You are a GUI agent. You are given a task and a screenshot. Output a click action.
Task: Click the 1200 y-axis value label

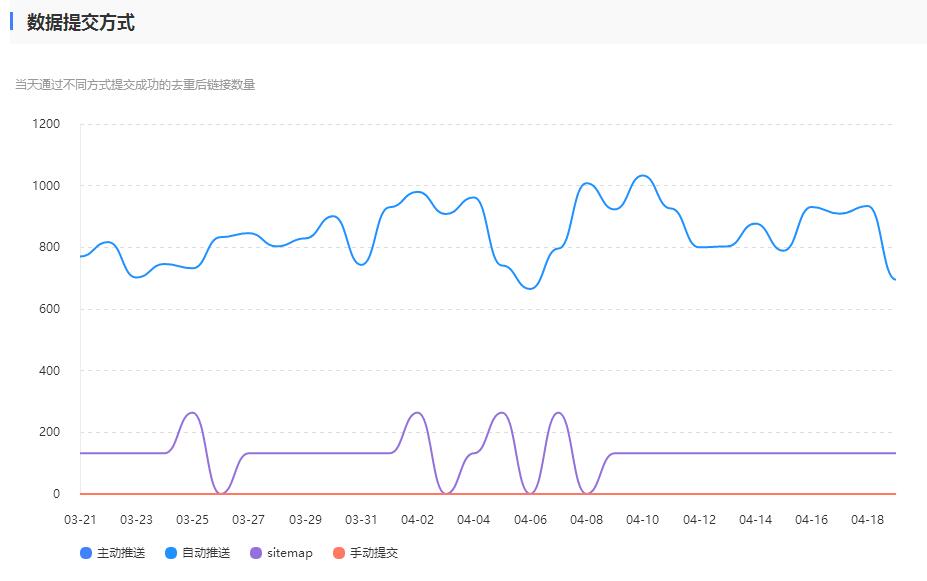46,124
